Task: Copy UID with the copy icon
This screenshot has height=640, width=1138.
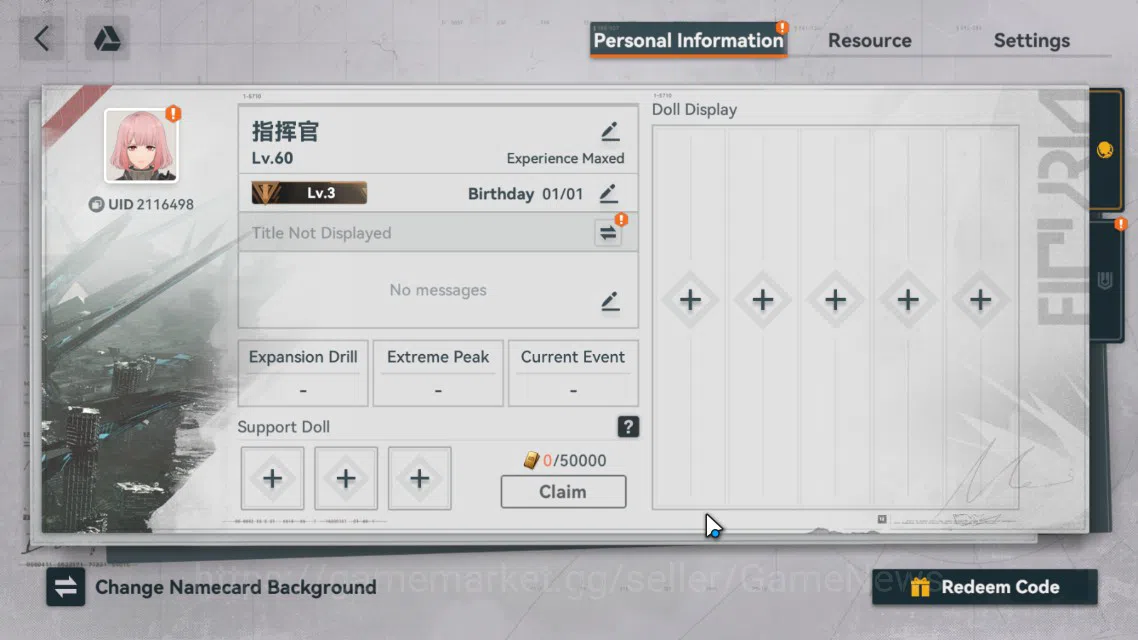Action: [x=97, y=205]
